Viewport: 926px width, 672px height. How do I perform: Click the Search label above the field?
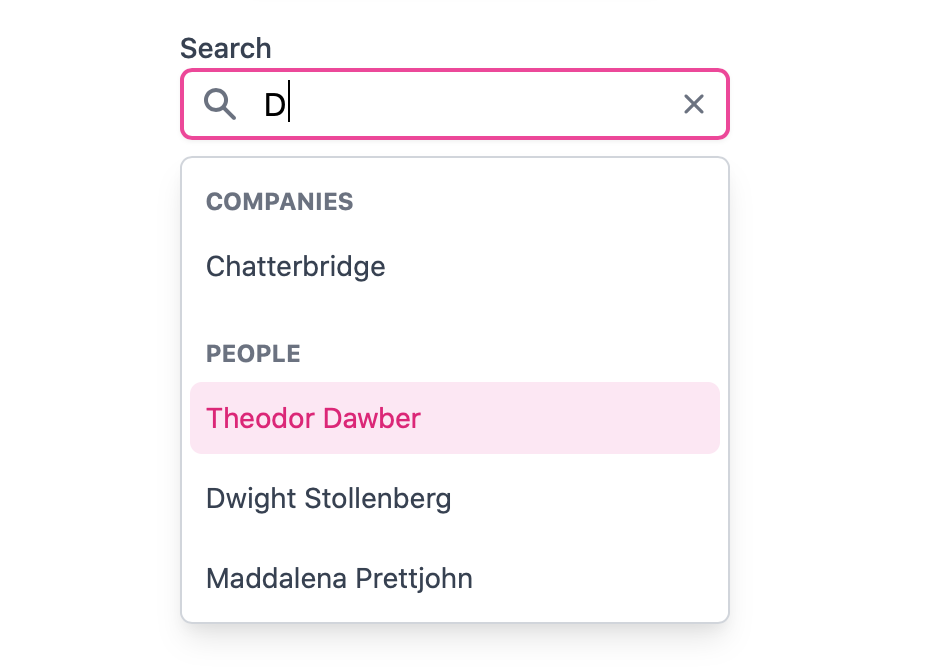coord(225,47)
